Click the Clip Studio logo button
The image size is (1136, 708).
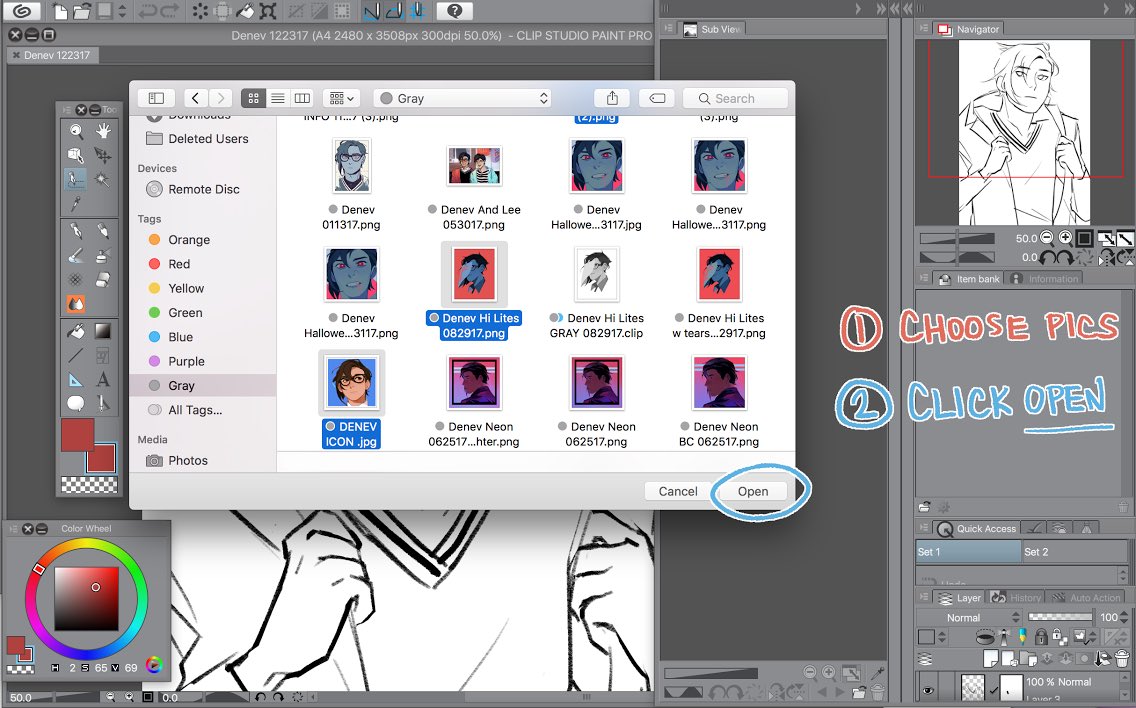[22, 11]
